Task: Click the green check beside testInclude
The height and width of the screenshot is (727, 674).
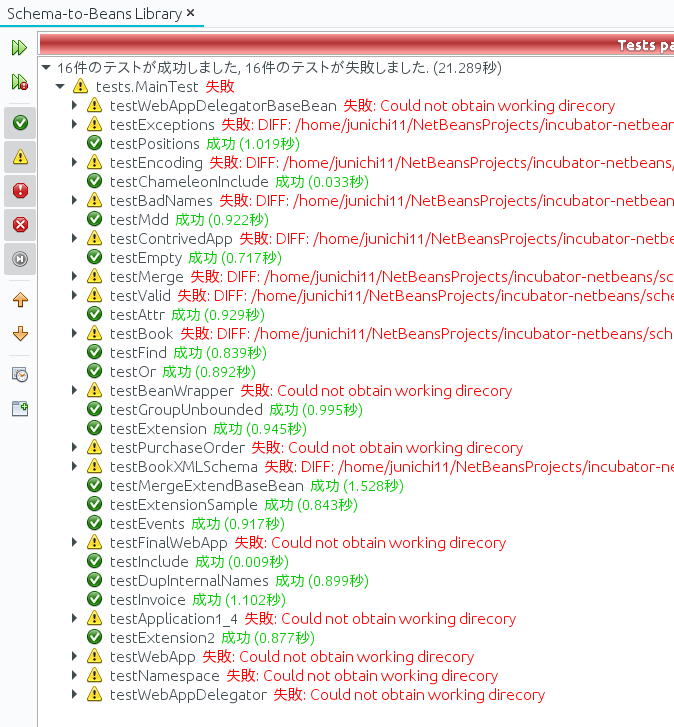Action: click(x=95, y=561)
